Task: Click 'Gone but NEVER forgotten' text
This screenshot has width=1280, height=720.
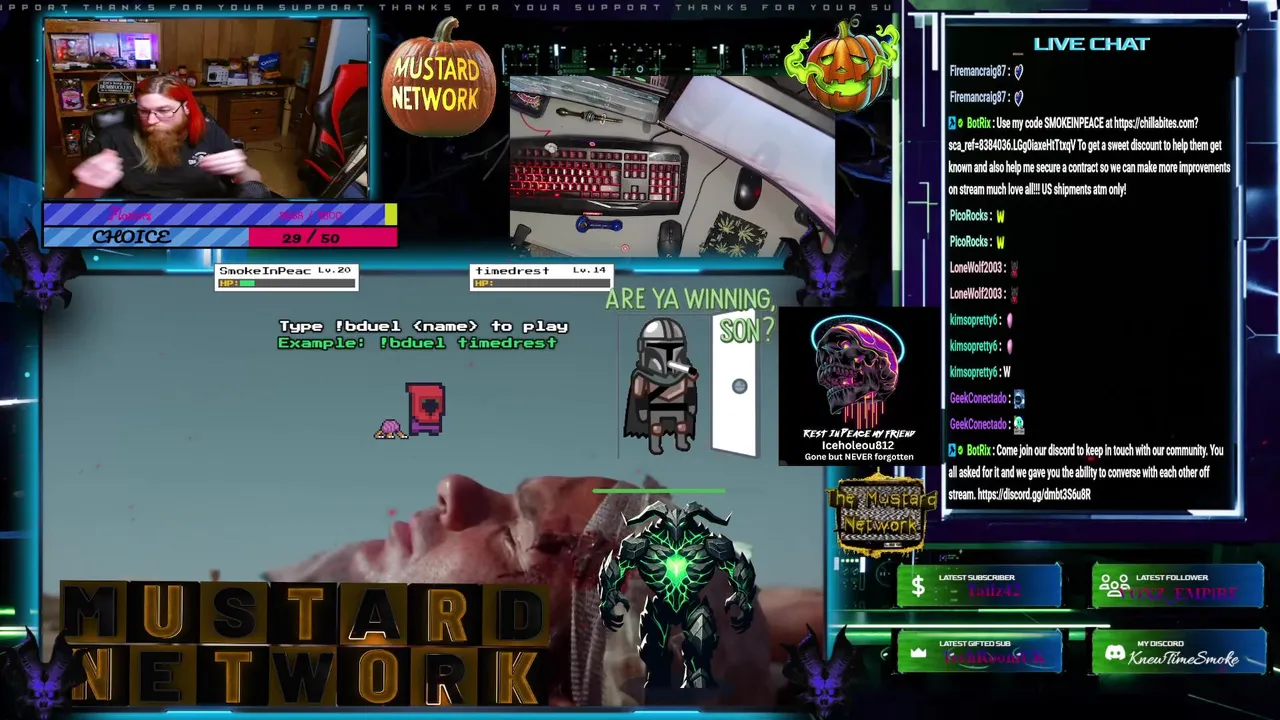Action: click(x=859, y=457)
